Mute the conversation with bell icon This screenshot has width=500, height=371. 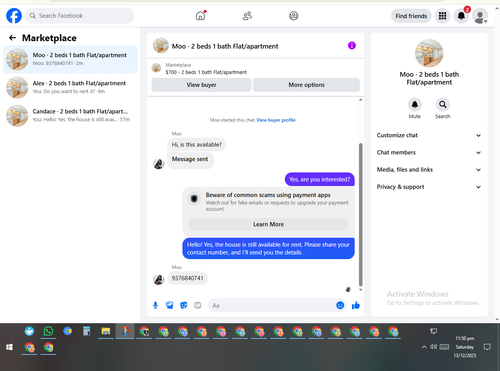pos(415,105)
